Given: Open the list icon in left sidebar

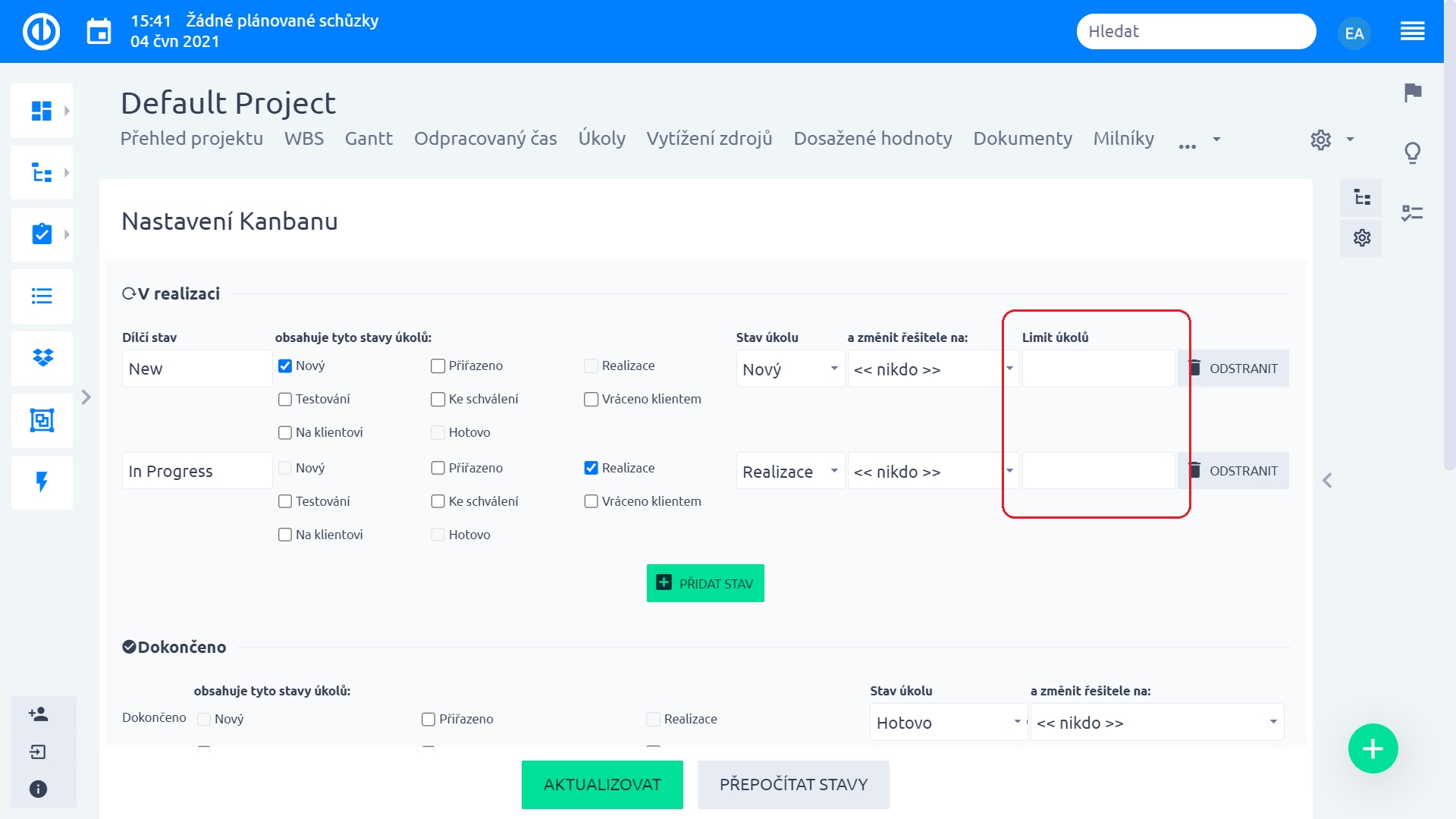Looking at the screenshot, I should [42, 296].
